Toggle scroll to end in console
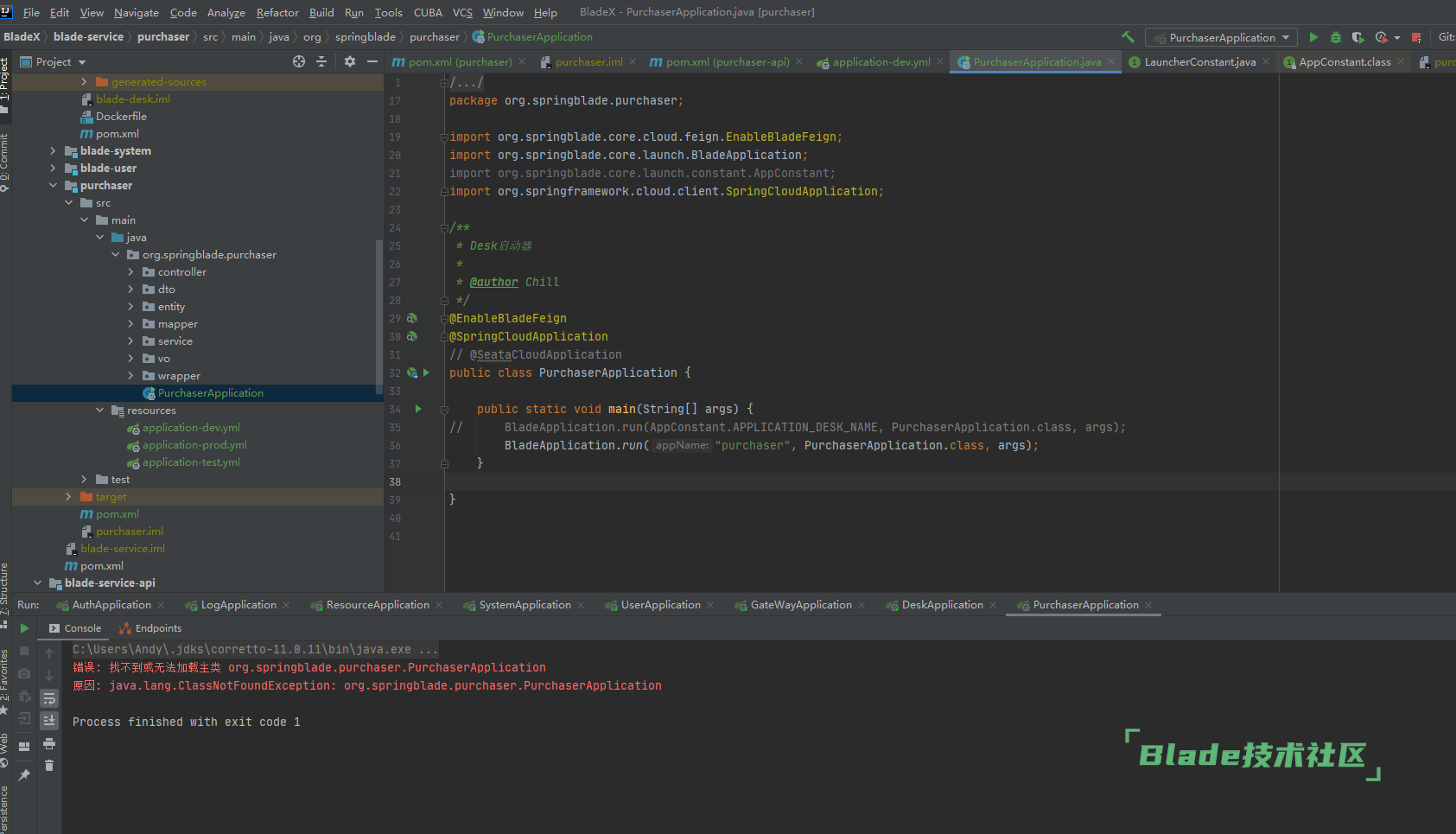The width and height of the screenshot is (1456, 834). tap(49, 720)
